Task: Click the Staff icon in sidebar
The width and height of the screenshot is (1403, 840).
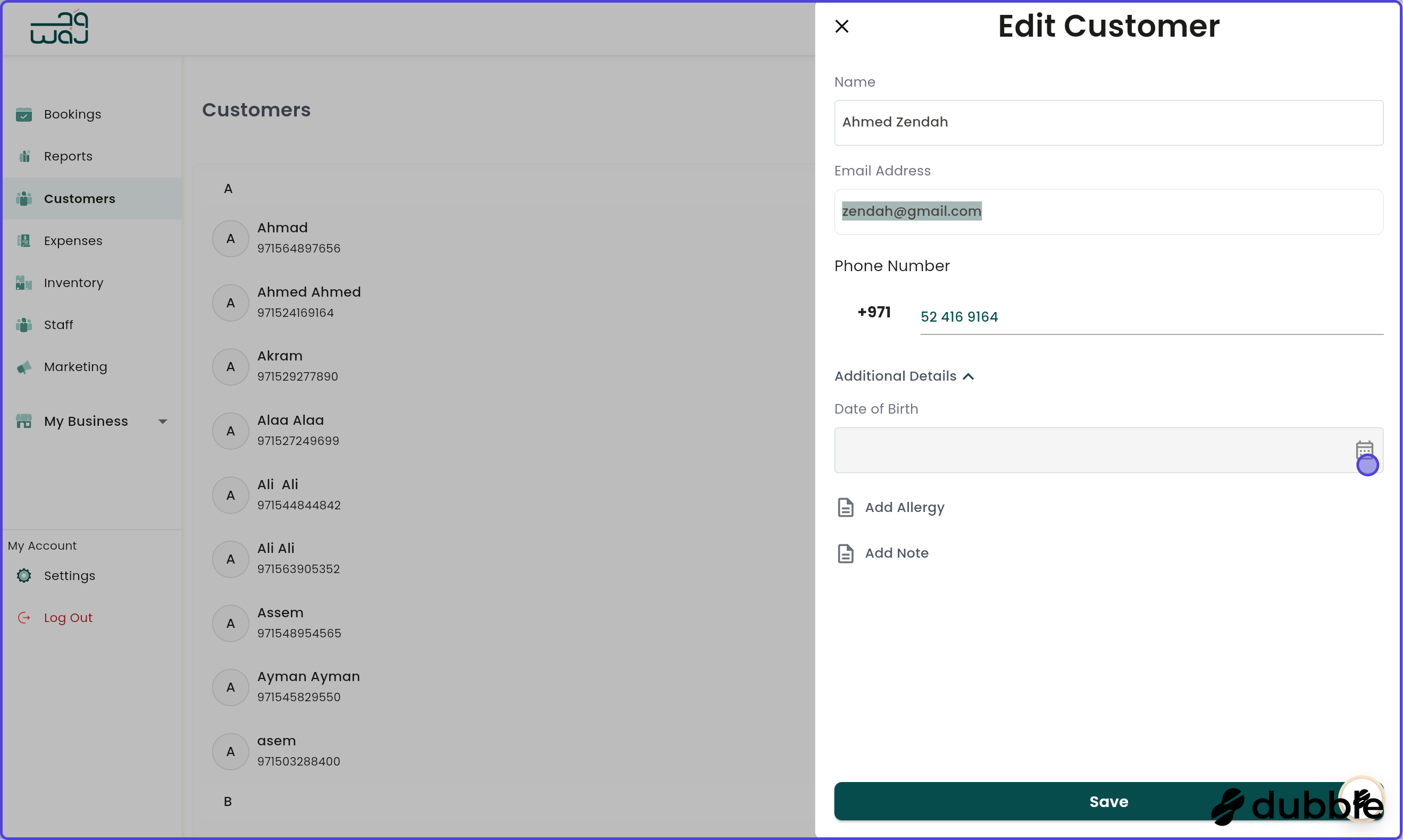Action: pyautogui.click(x=23, y=324)
